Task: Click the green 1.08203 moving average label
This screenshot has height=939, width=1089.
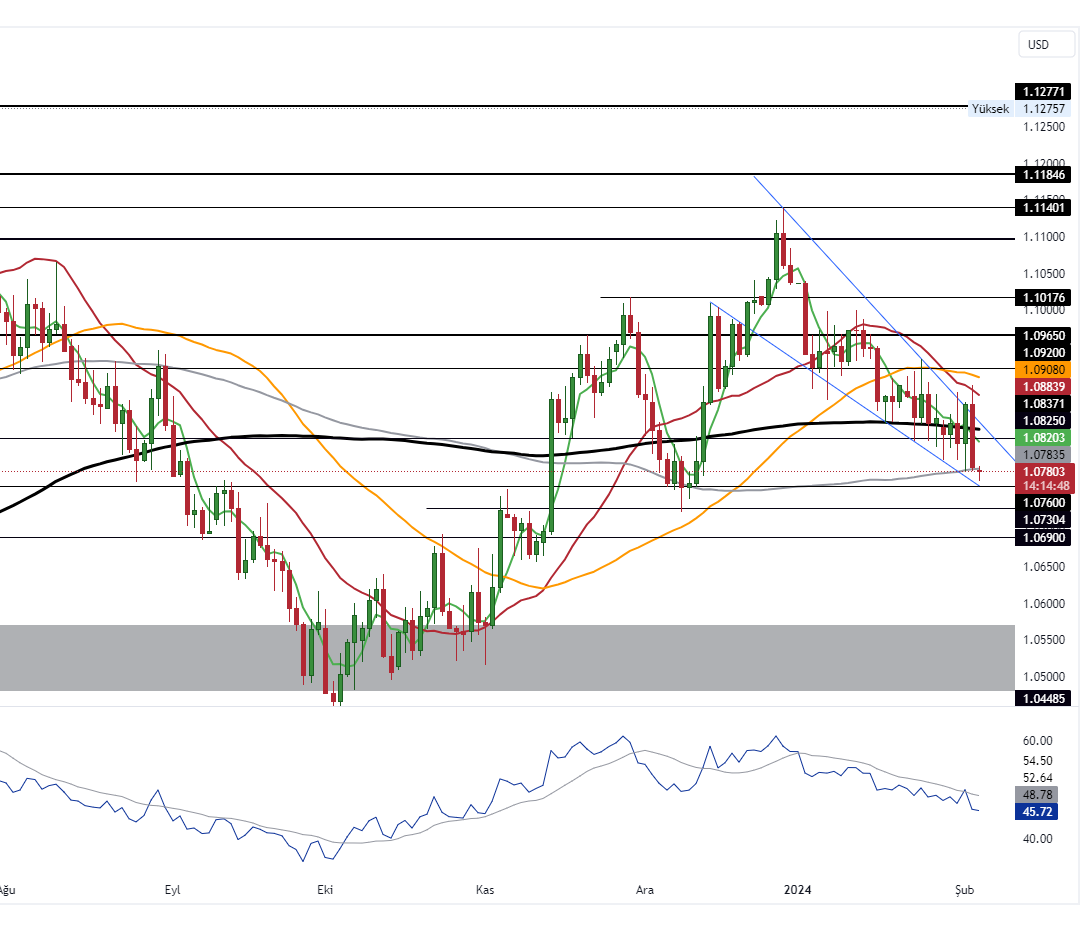Action: (x=1043, y=438)
